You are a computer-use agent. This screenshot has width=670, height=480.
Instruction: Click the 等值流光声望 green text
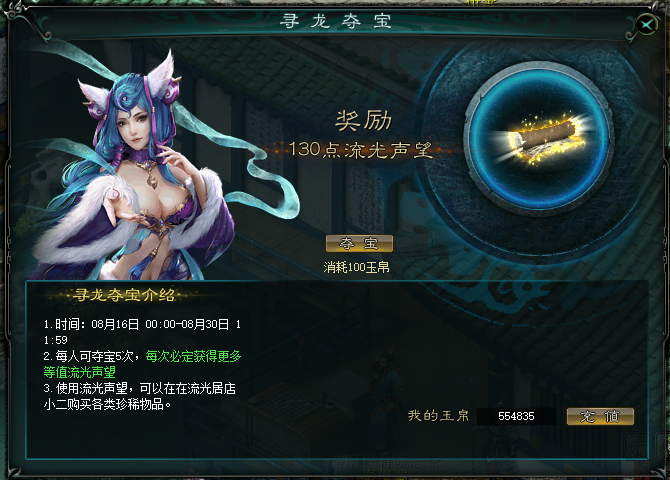pyautogui.click(x=79, y=372)
